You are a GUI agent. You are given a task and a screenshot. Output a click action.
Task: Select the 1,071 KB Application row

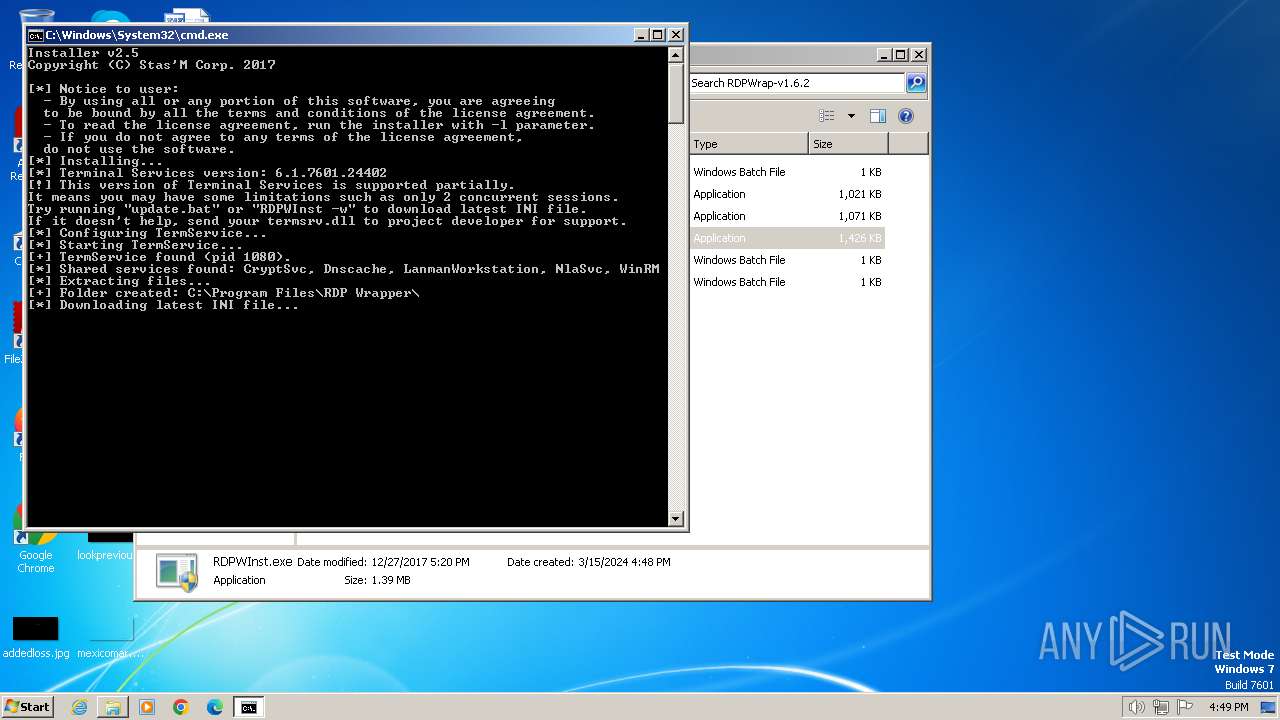787,216
